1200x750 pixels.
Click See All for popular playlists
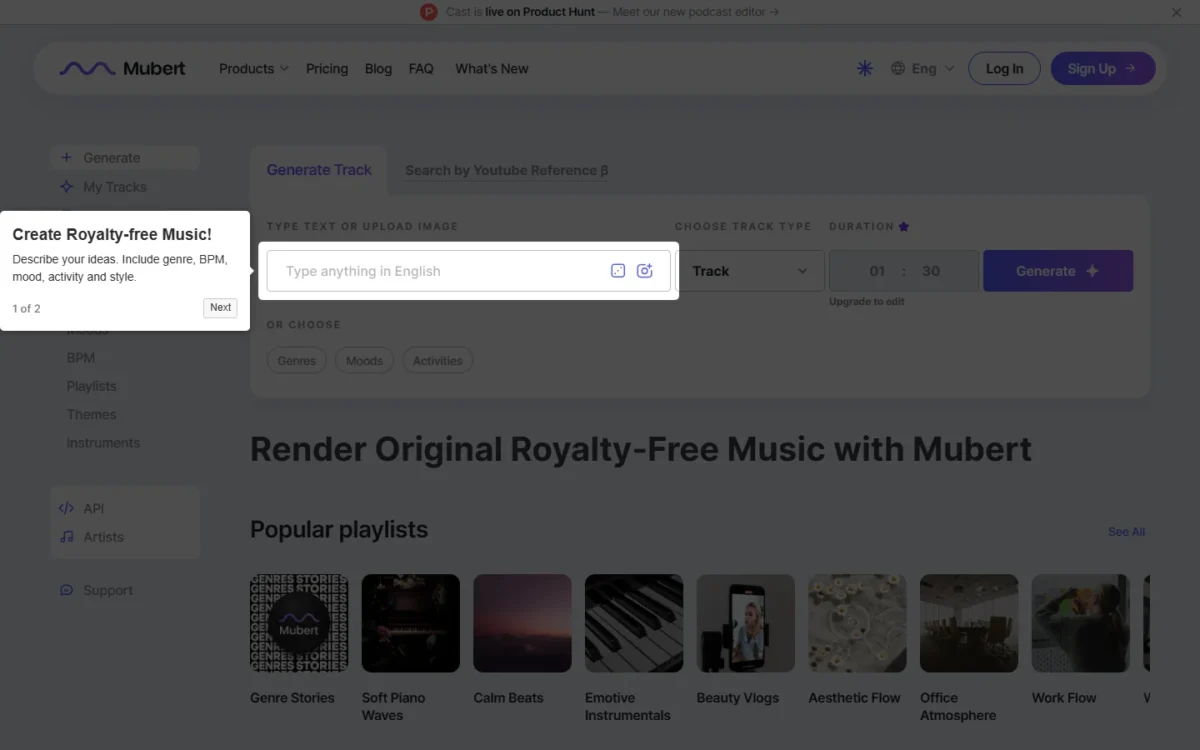pyautogui.click(x=1126, y=532)
